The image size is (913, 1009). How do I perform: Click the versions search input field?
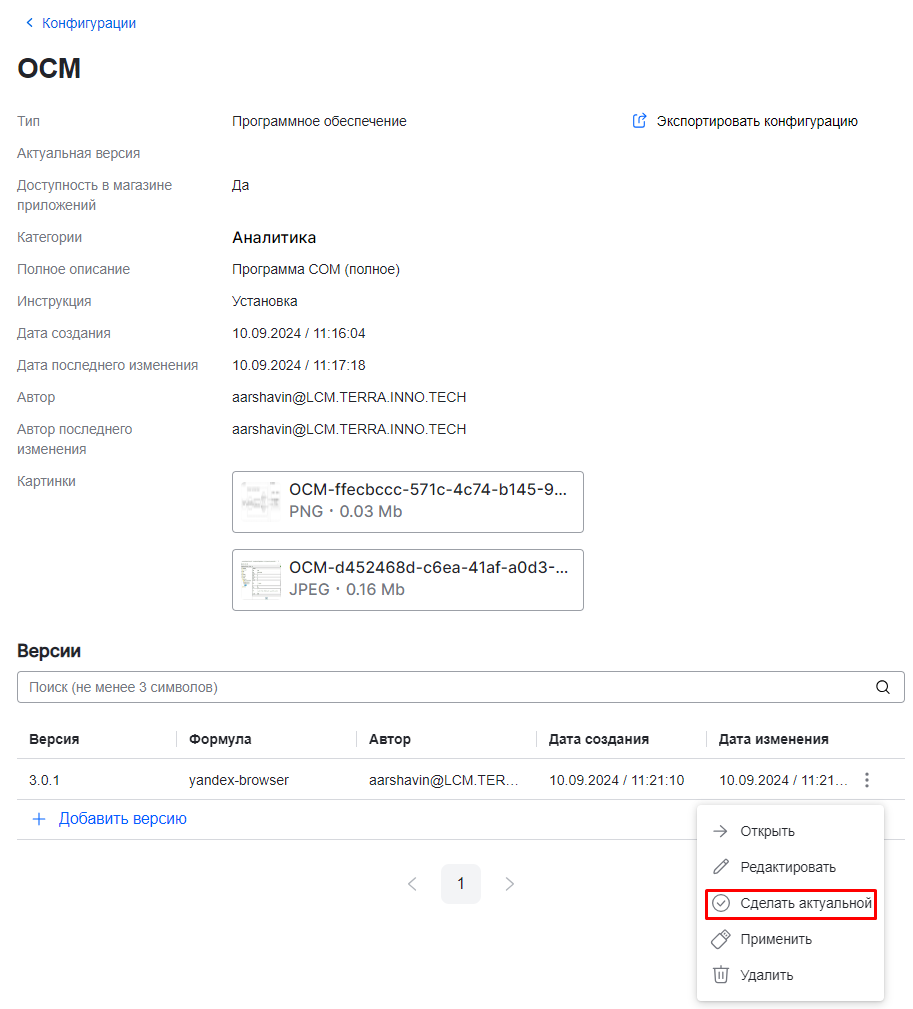point(440,687)
